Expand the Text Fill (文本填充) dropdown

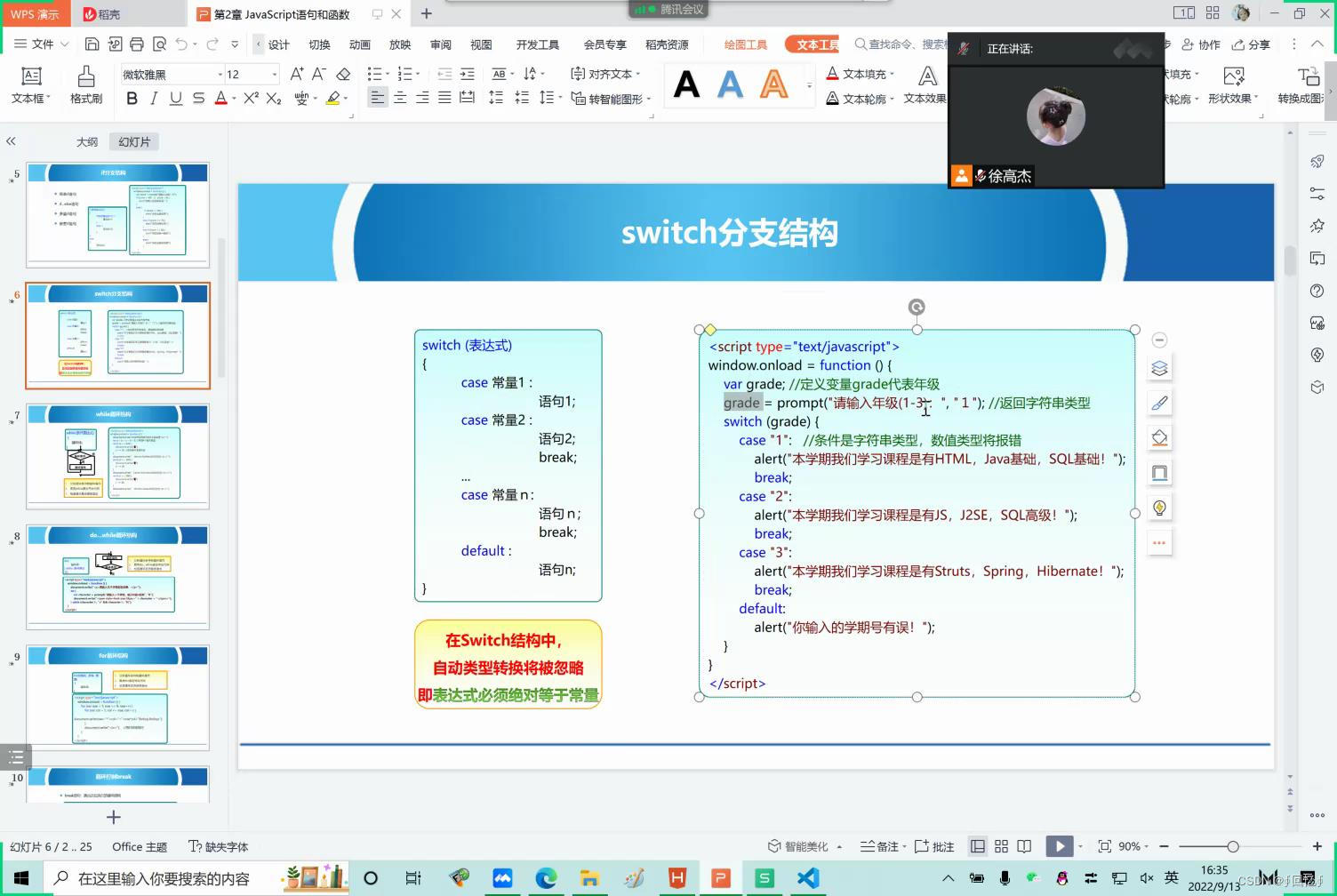tap(892, 74)
